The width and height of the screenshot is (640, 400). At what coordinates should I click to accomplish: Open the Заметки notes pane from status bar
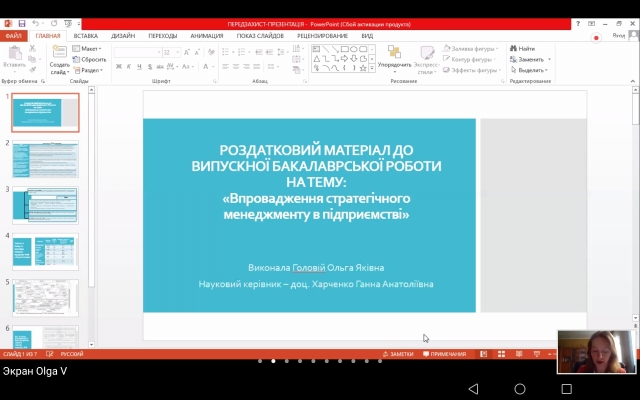click(398, 354)
